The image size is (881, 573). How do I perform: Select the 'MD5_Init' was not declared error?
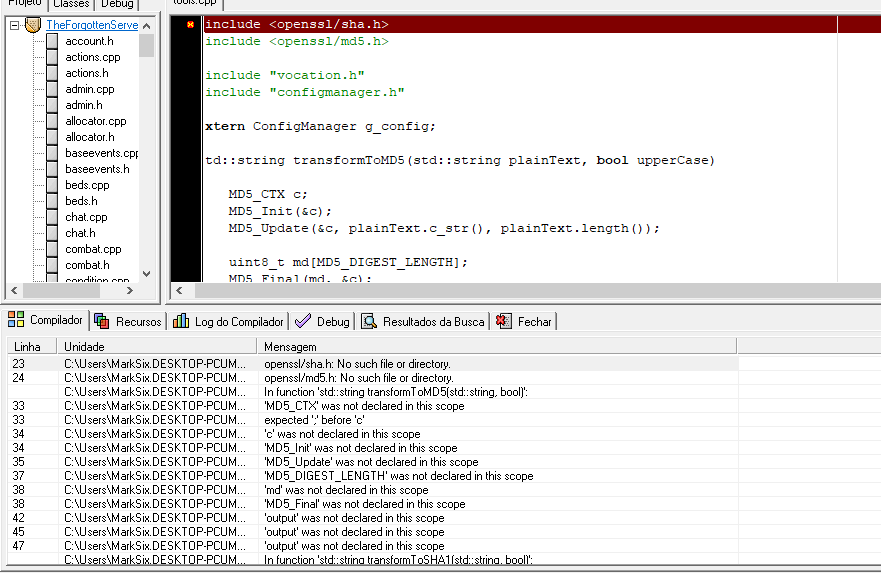[373, 448]
